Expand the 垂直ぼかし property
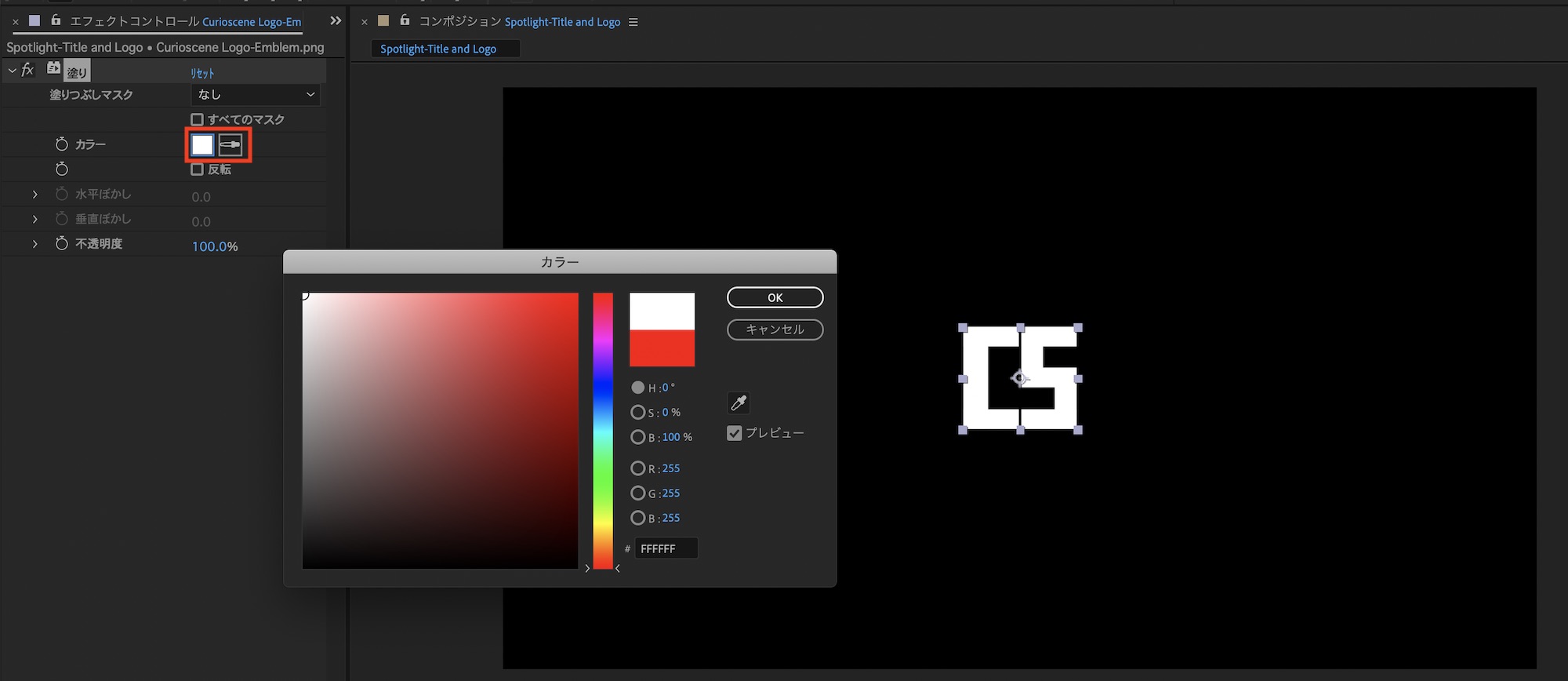The image size is (1568, 681). (x=35, y=219)
